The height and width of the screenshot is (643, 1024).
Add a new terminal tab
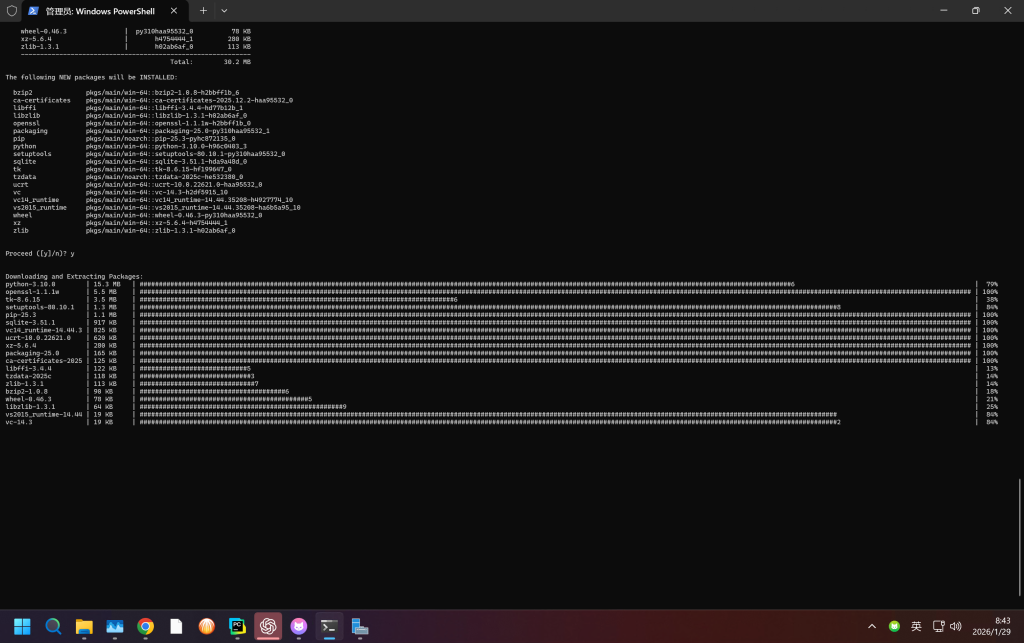pyautogui.click(x=203, y=10)
